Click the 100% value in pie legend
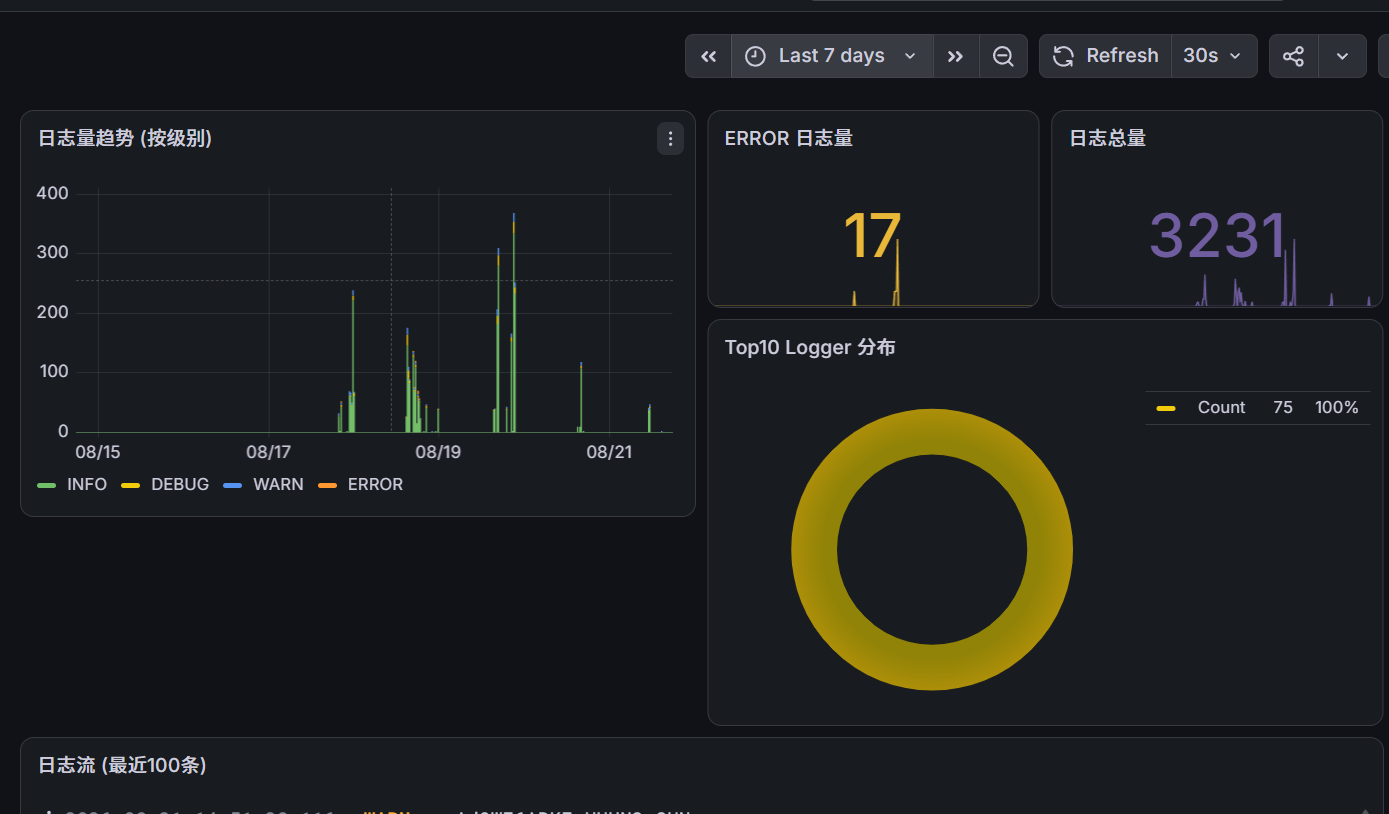1389x814 pixels. tap(1337, 407)
